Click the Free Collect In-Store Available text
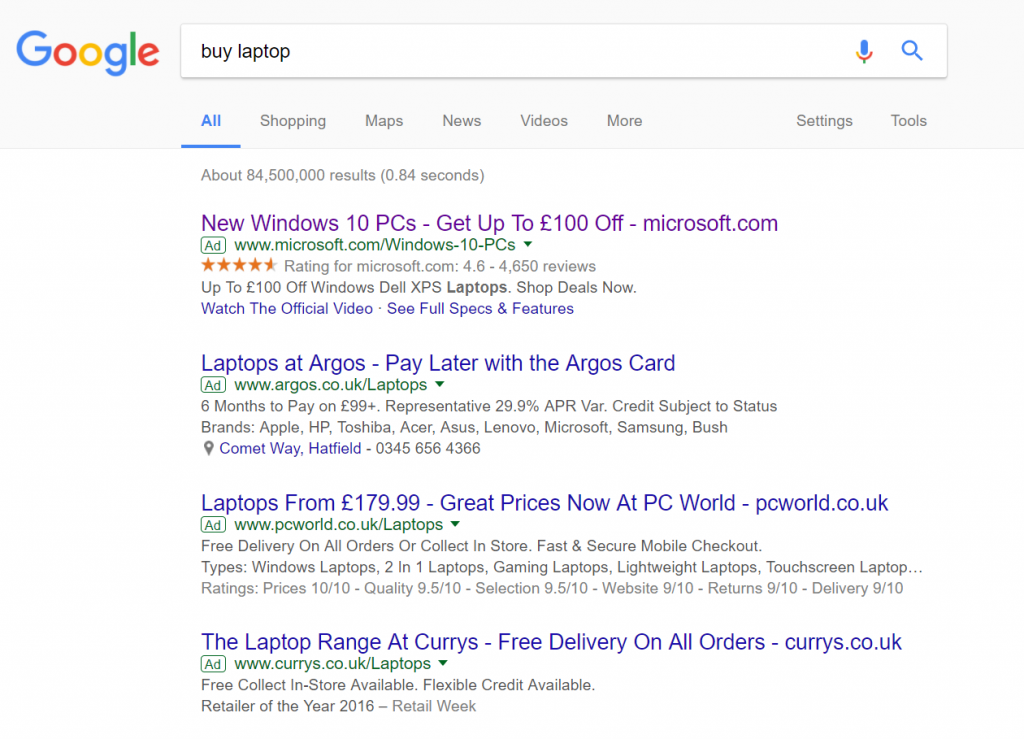The image size is (1024, 739). [398, 685]
